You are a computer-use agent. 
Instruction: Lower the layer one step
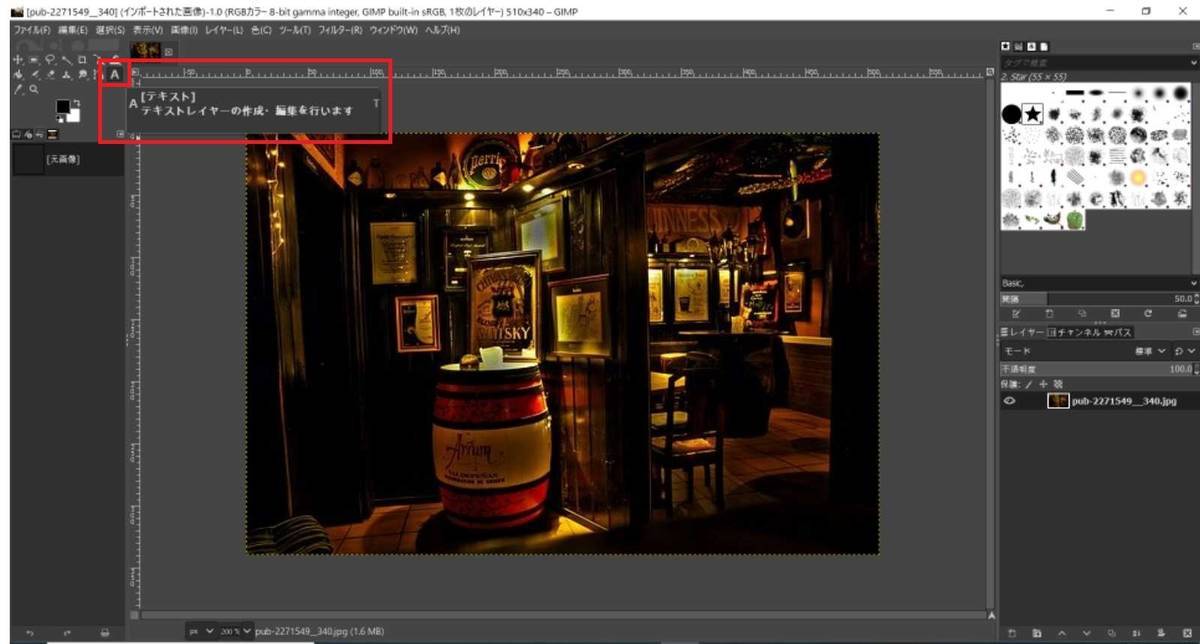click(x=1086, y=633)
